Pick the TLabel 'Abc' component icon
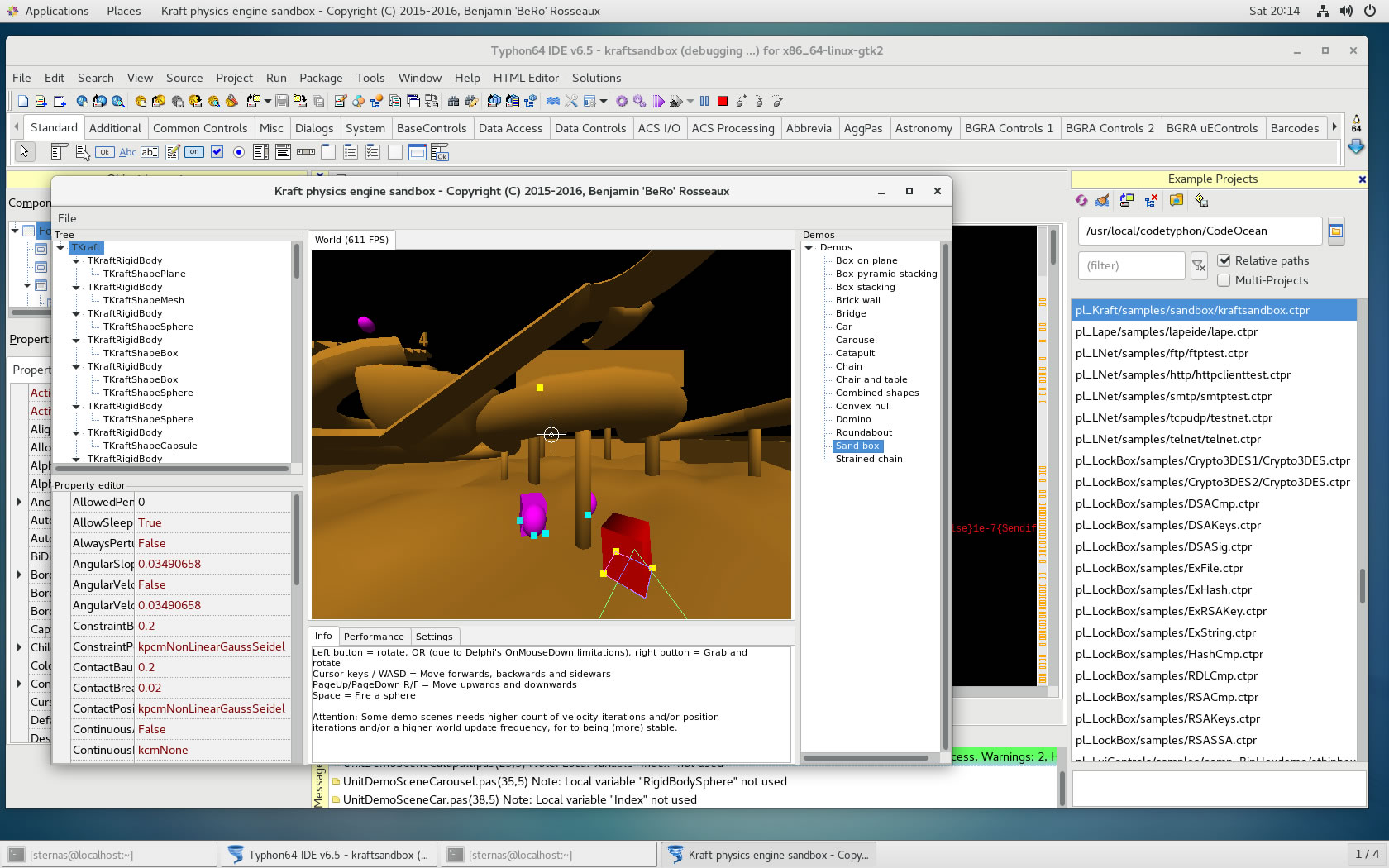 (x=127, y=151)
